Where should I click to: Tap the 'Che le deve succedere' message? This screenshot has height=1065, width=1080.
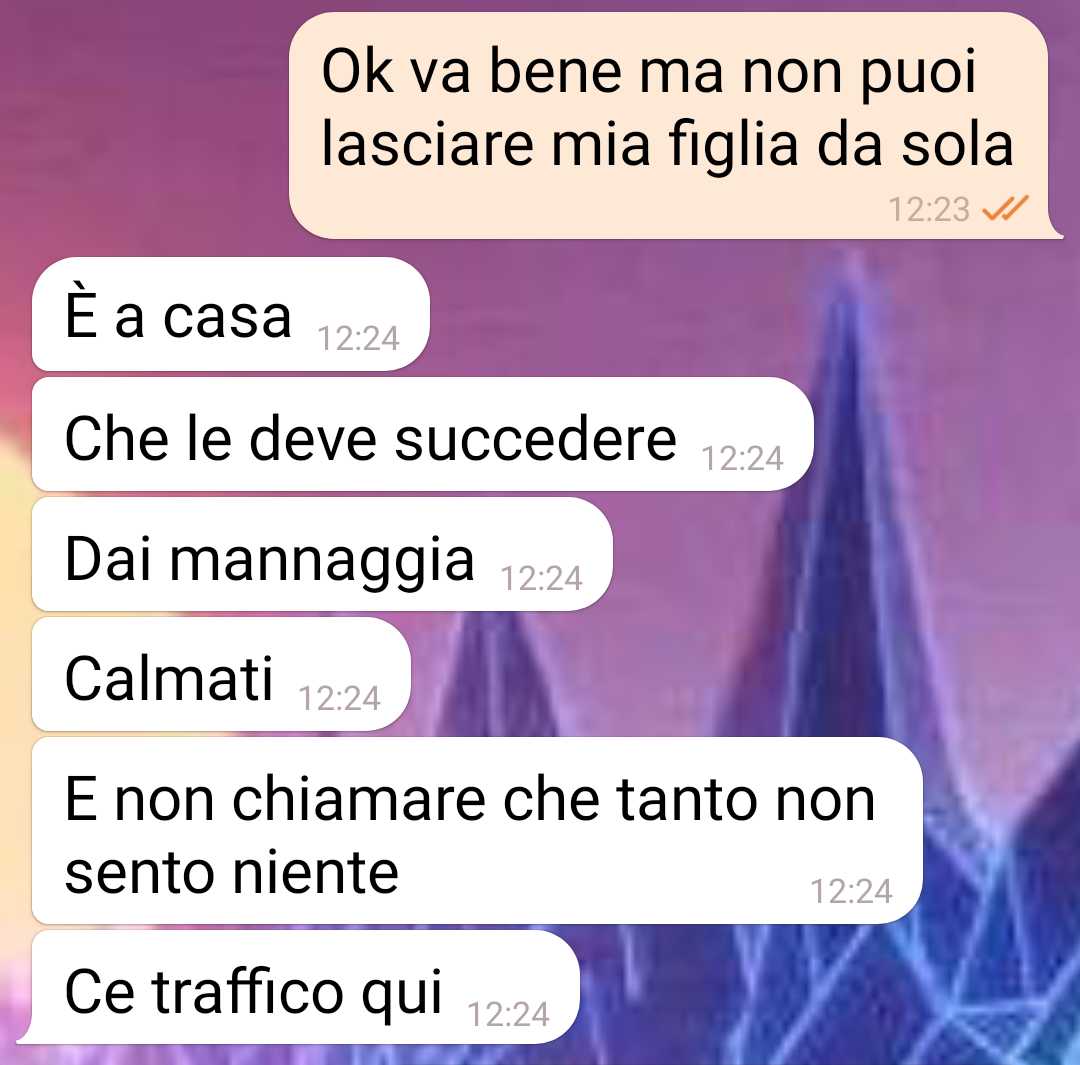click(422, 434)
